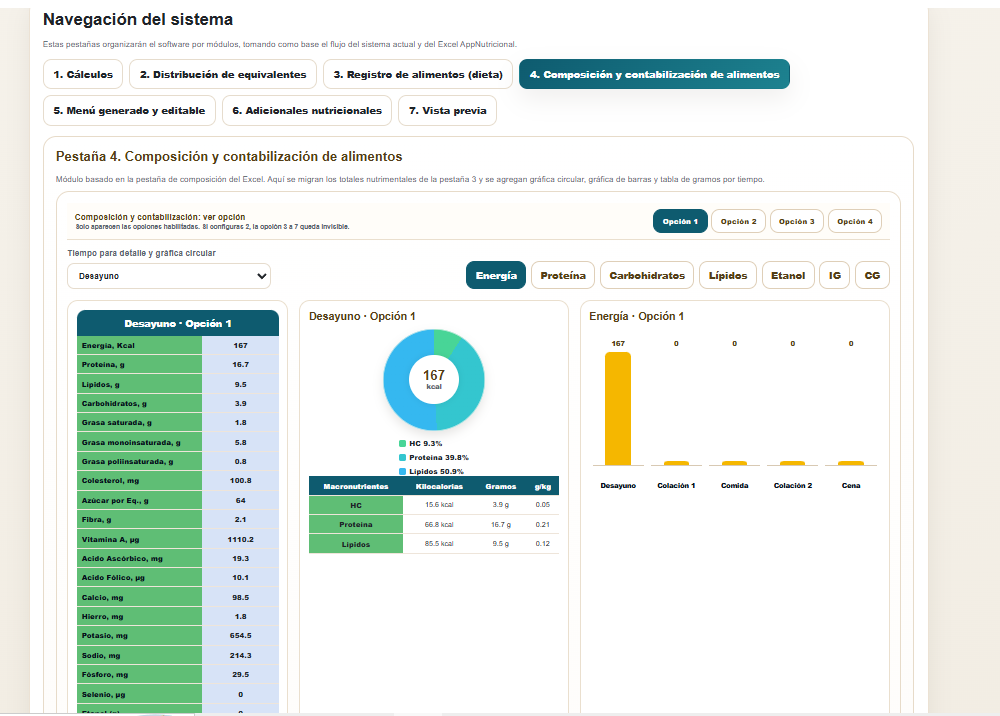Expand the Desayuno time dropdown
The image size is (1000, 716).
point(169,276)
